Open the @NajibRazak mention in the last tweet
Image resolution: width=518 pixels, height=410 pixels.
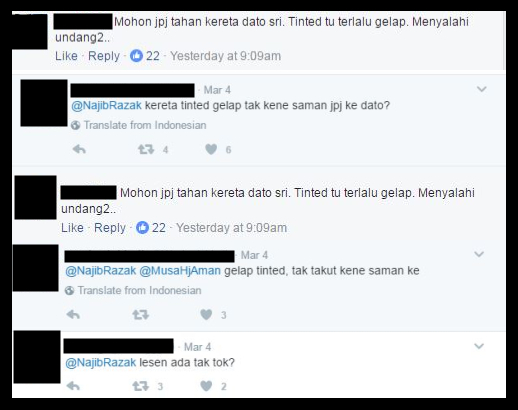101,362
